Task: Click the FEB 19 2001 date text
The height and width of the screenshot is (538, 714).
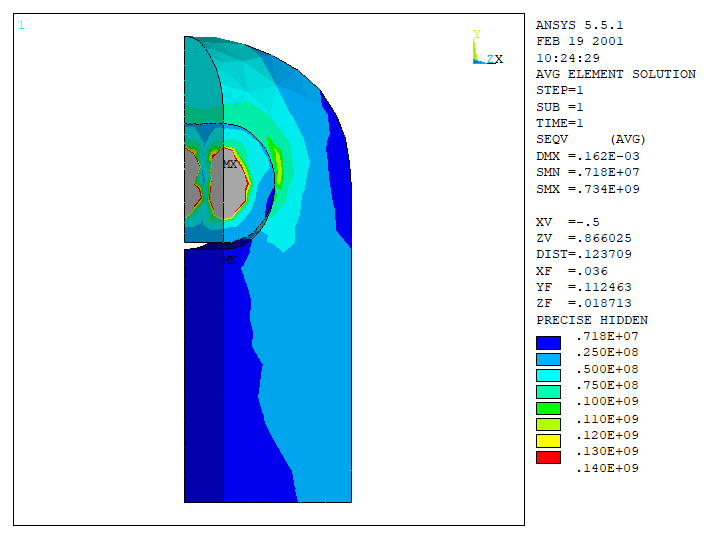Action: [579, 41]
